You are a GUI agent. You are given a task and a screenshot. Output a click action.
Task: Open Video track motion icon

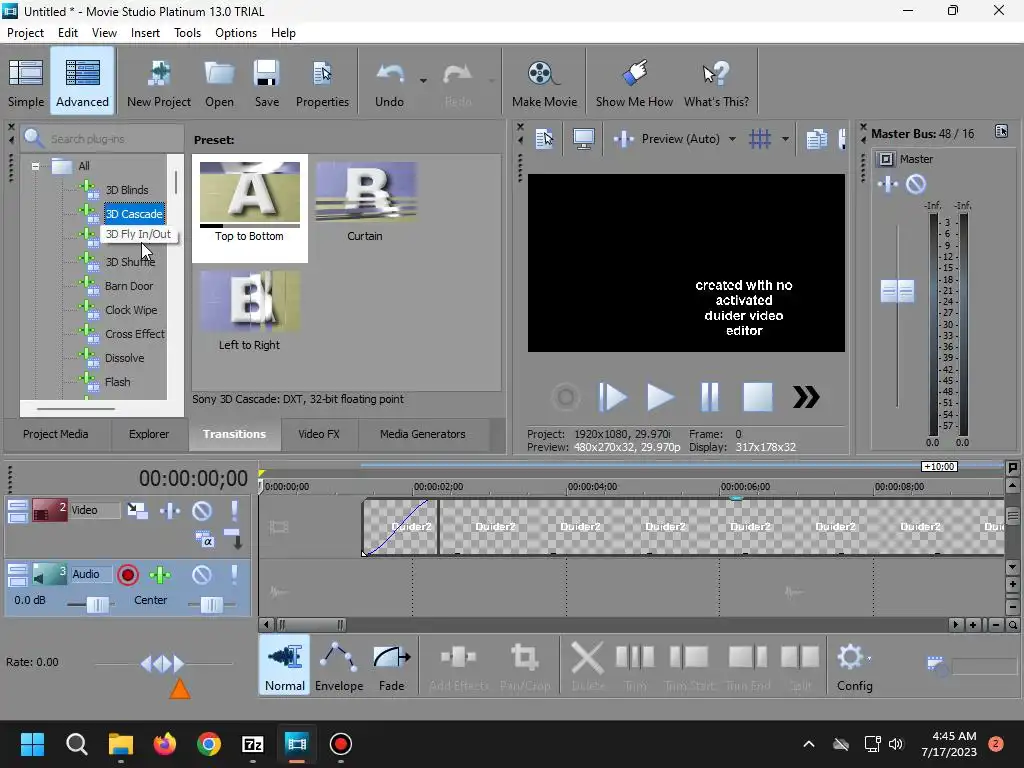137,510
